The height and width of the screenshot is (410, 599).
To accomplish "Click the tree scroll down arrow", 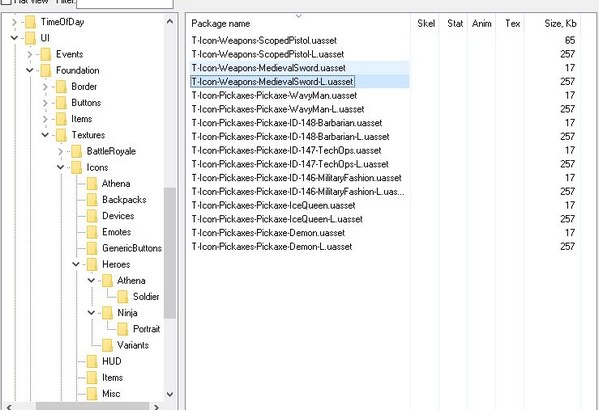I will click(170, 394).
